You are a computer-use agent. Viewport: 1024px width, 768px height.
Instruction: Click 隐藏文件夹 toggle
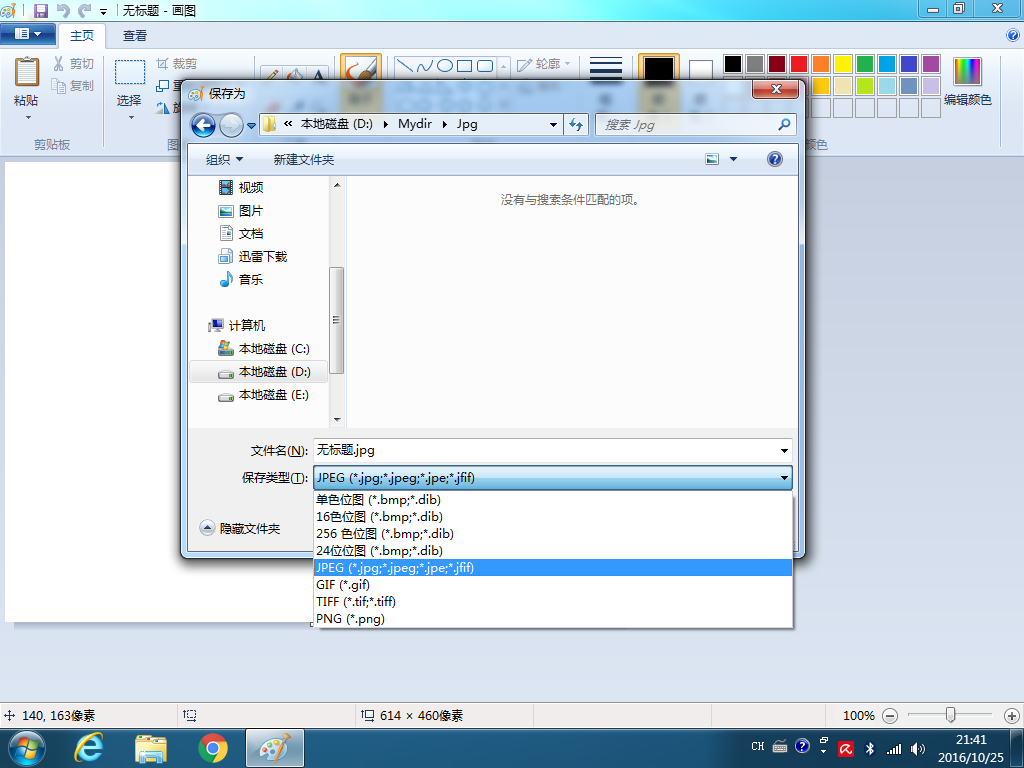[240, 528]
